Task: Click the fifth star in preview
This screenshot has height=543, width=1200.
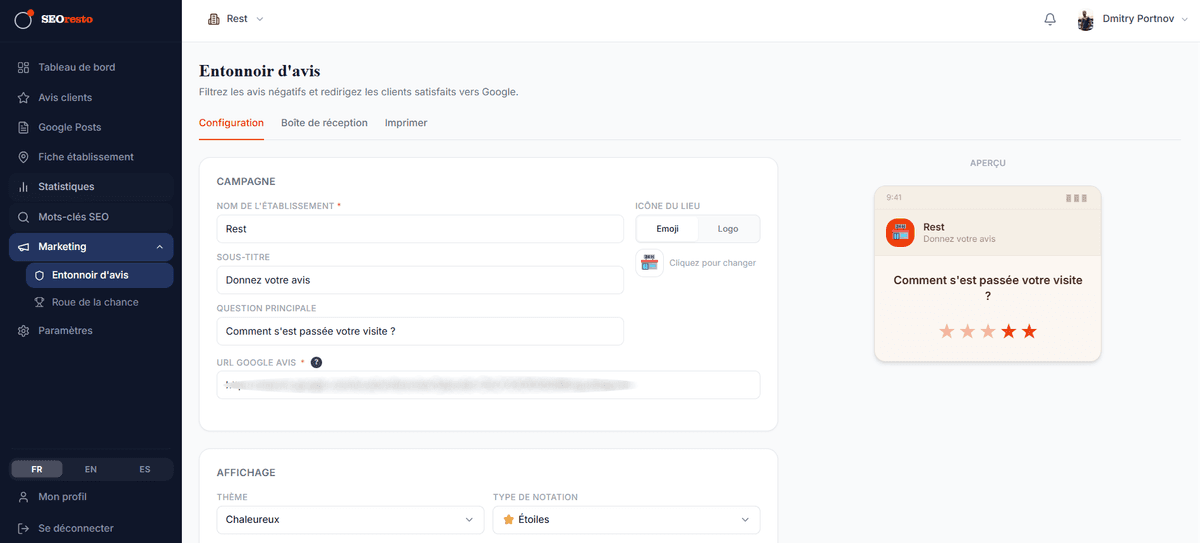Action: click(1029, 331)
